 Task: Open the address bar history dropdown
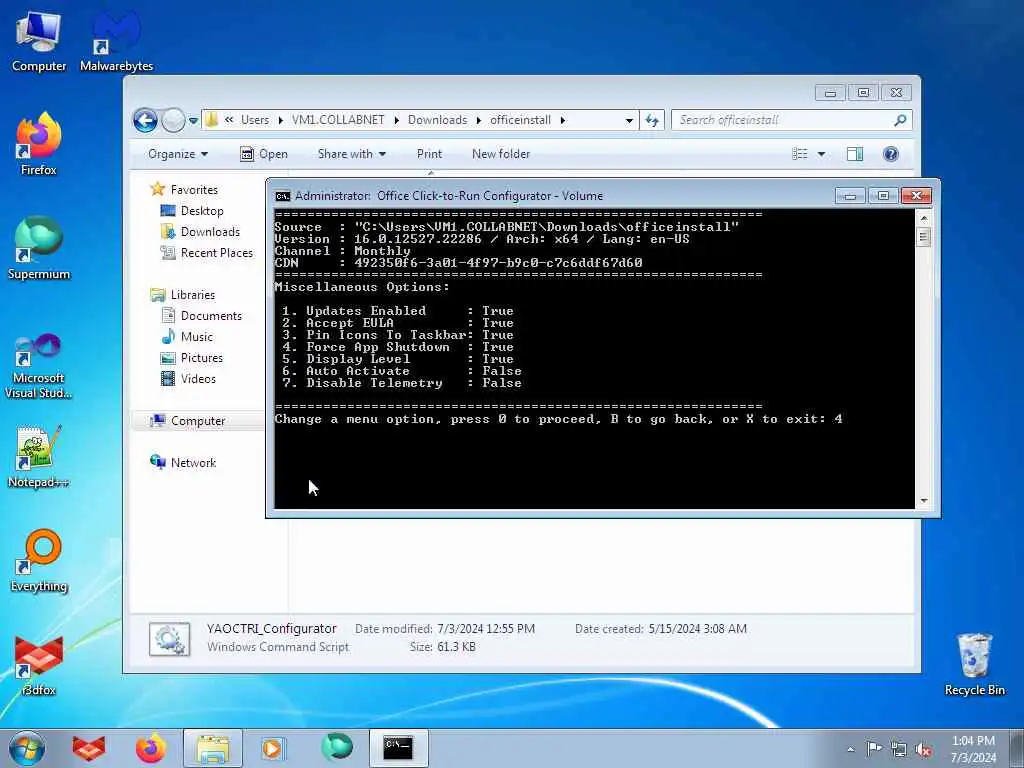click(629, 120)
